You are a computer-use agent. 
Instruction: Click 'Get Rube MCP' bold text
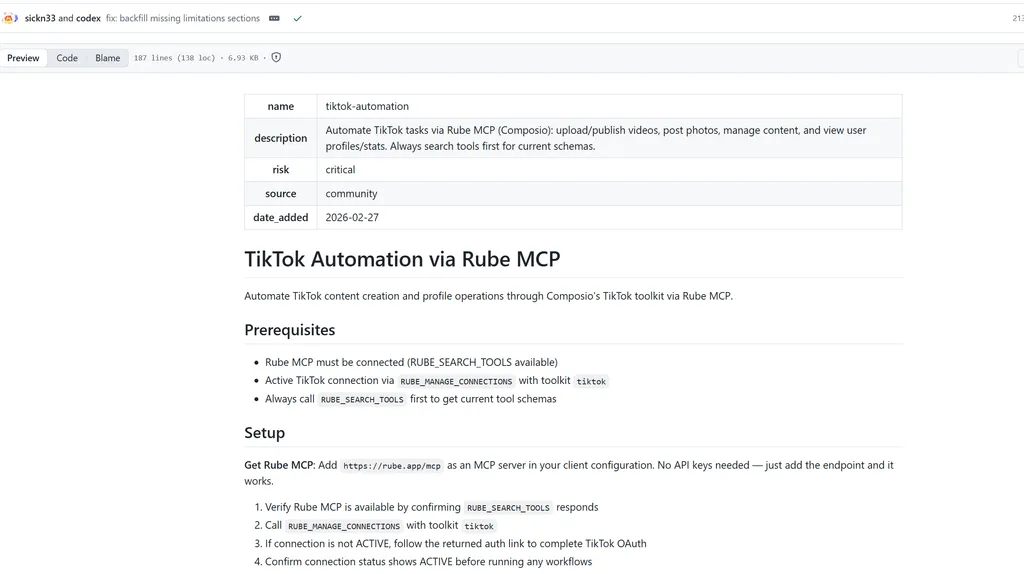coord(279,465)
